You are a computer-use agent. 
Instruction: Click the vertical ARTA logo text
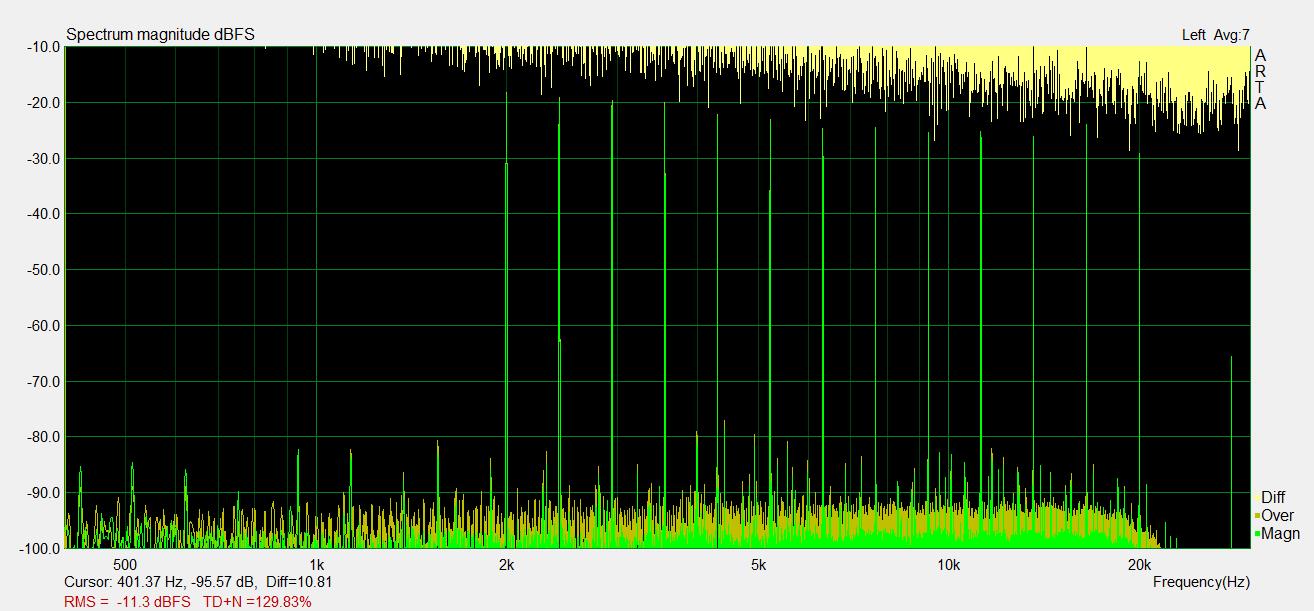tap(1260, 79)
